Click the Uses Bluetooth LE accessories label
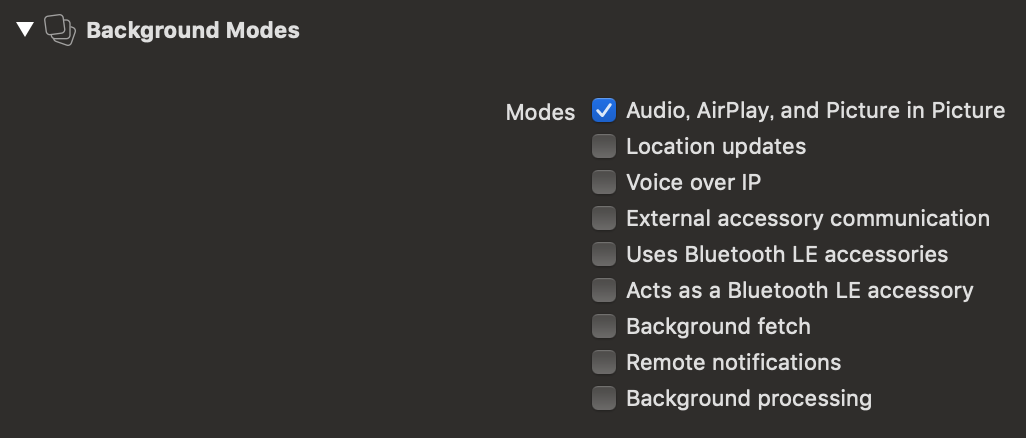This screenshot has height=438, width=1026. click(x=787, y=254)
